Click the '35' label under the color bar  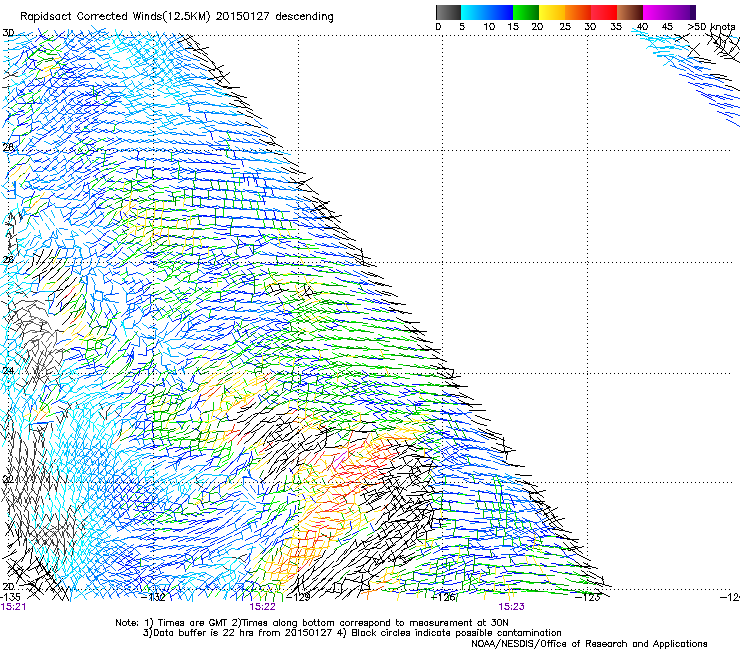(x=615, y=27)
